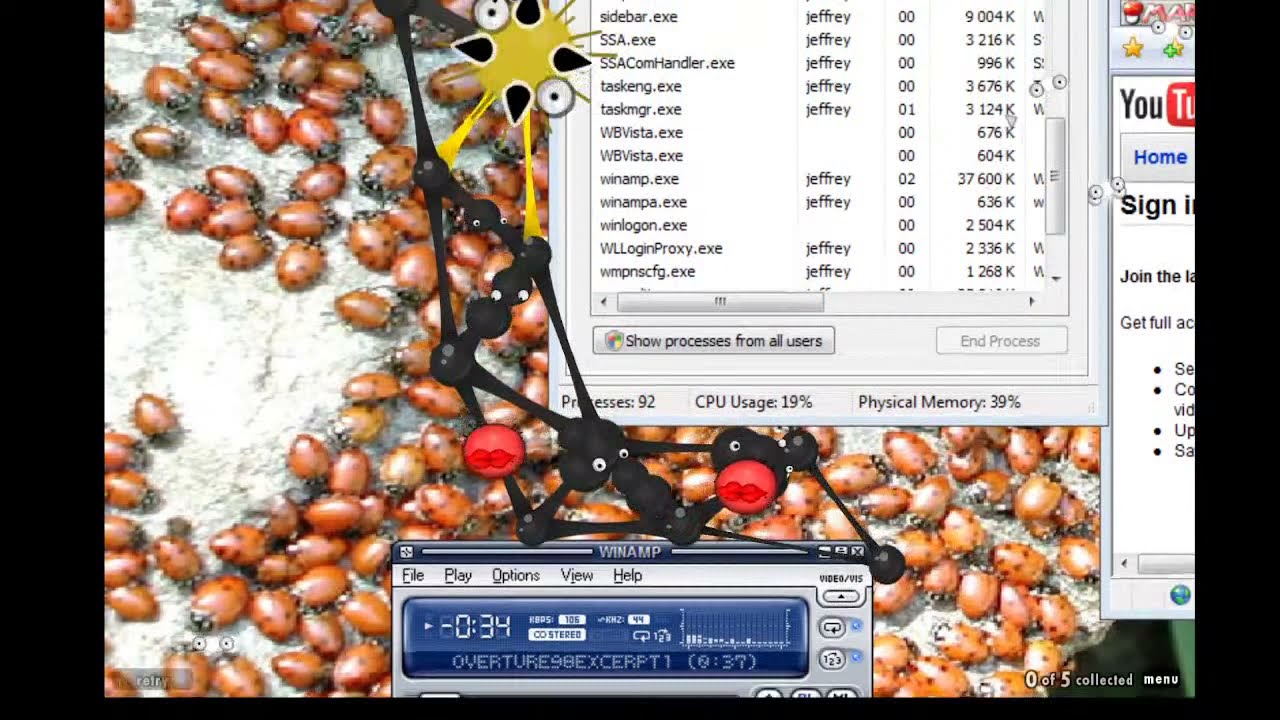Image resolution: width=1280 pixels, height=720 pixels.
Task: Click the 9 004 K memory value
Action: (990, 17)
